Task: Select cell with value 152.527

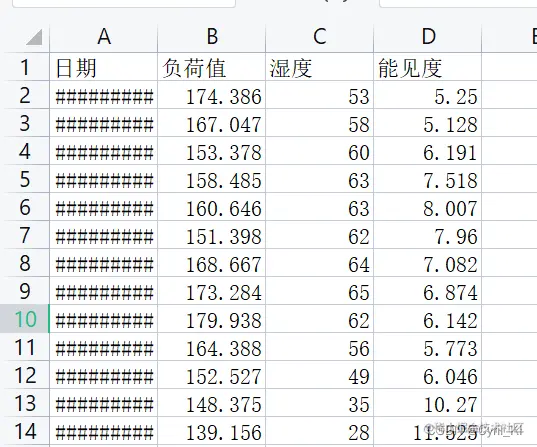Action: click(211, 375)
